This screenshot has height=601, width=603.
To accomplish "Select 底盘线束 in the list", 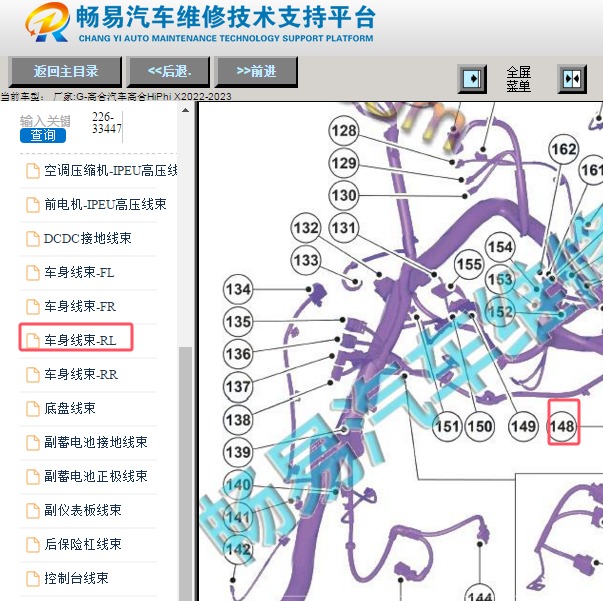I will tap(70, 408).
